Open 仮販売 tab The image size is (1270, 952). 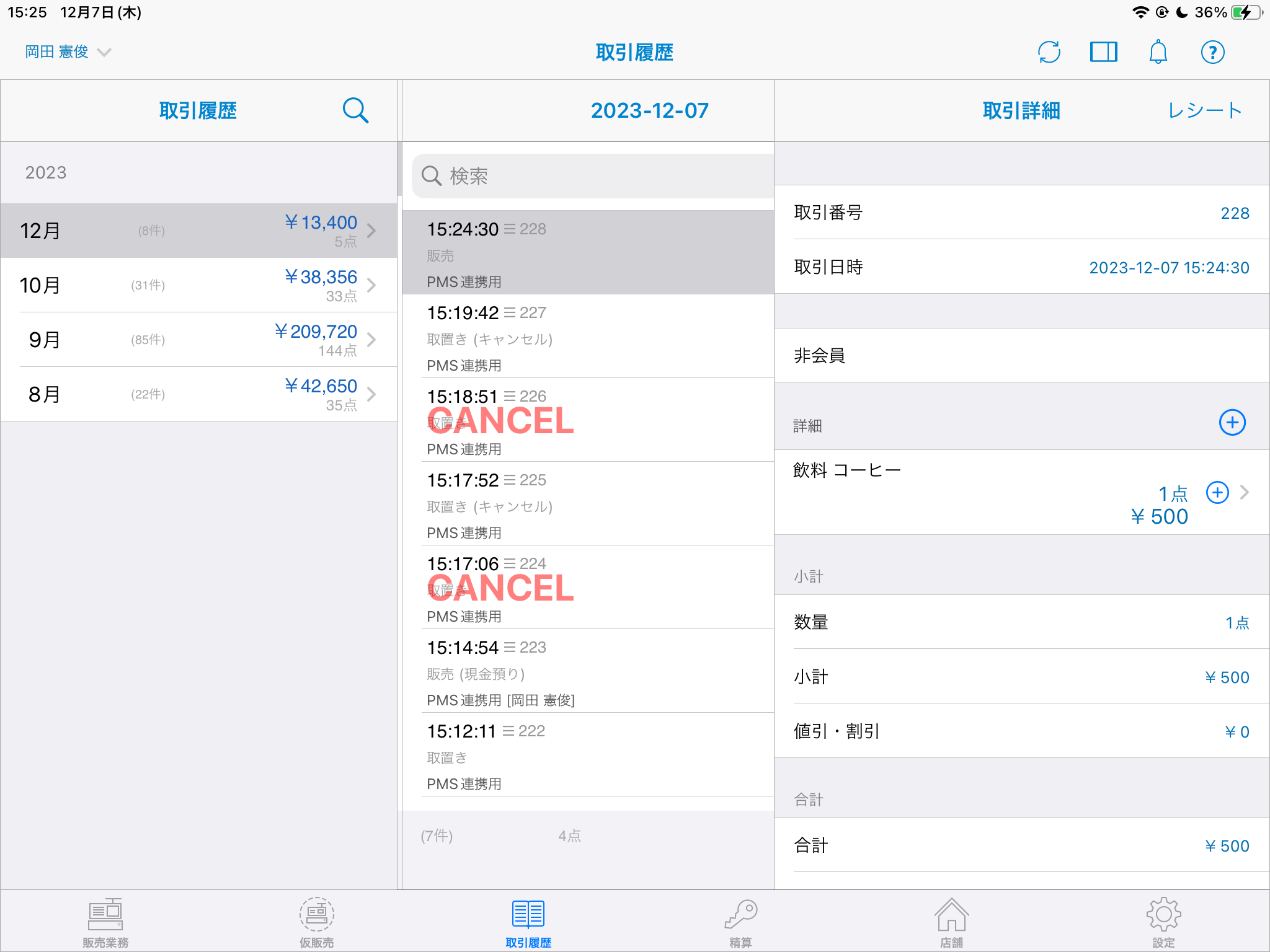(x=317, y=922)
